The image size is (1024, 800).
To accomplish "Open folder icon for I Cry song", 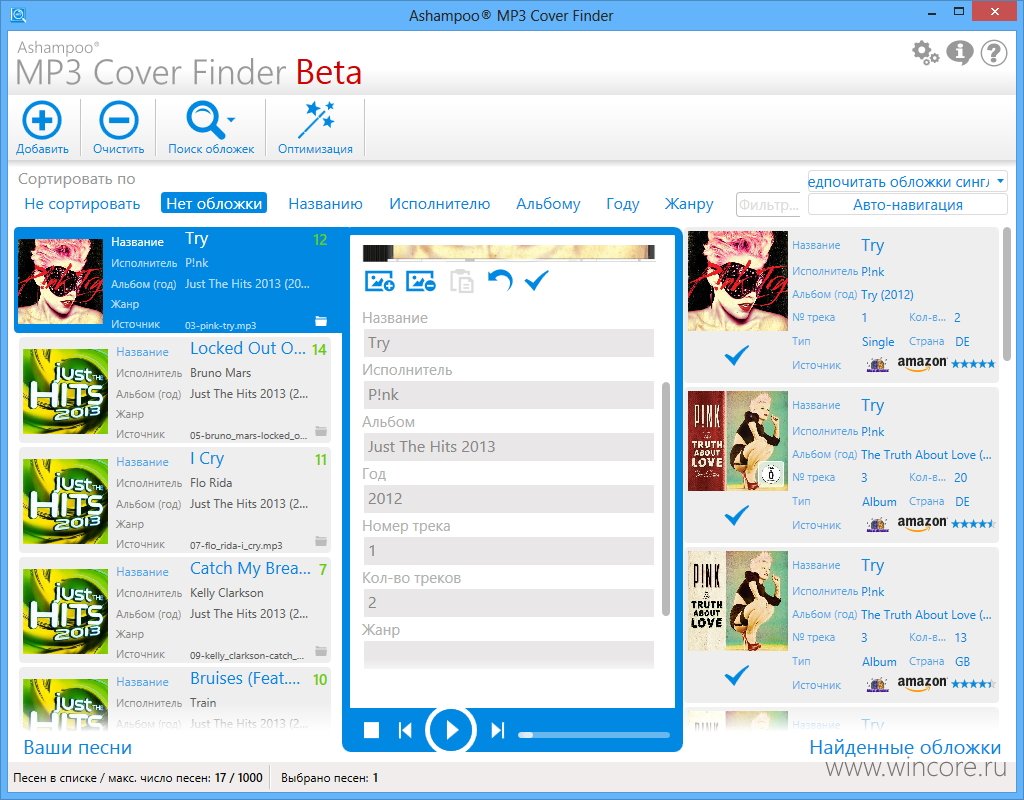I will pos(321,541).
